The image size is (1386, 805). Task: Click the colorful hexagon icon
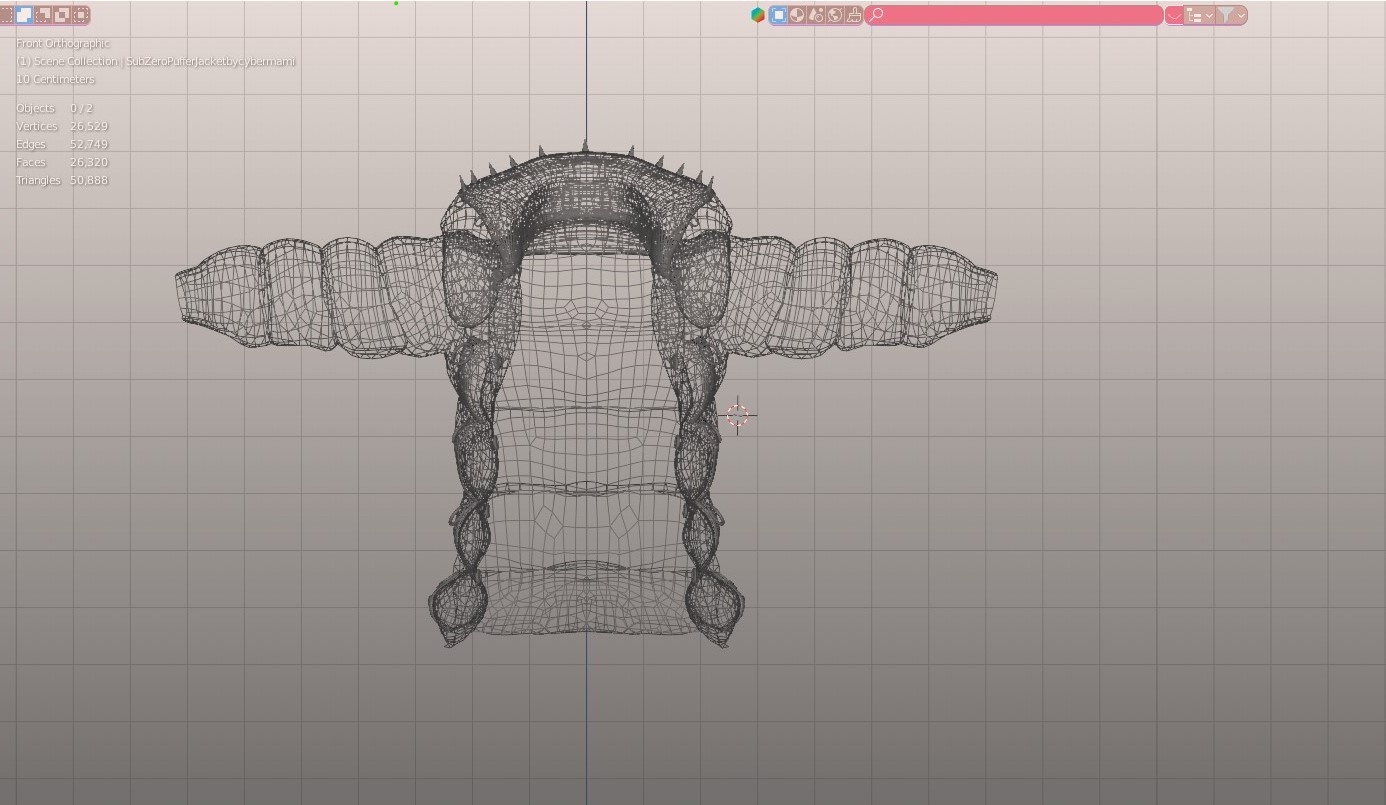758,15
